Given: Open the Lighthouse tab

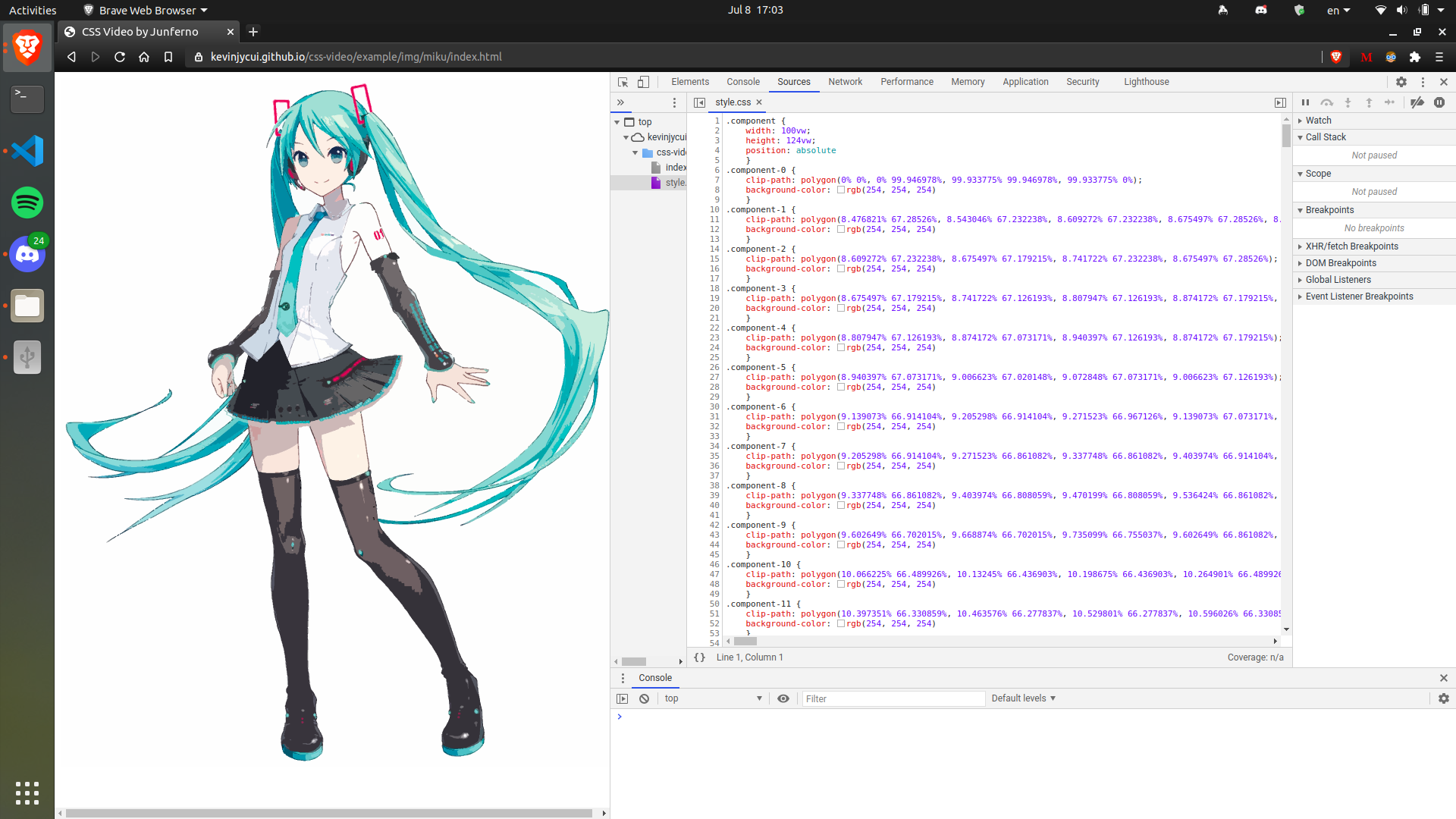Looking at the screenshot, I should [x=1146, y=82].
